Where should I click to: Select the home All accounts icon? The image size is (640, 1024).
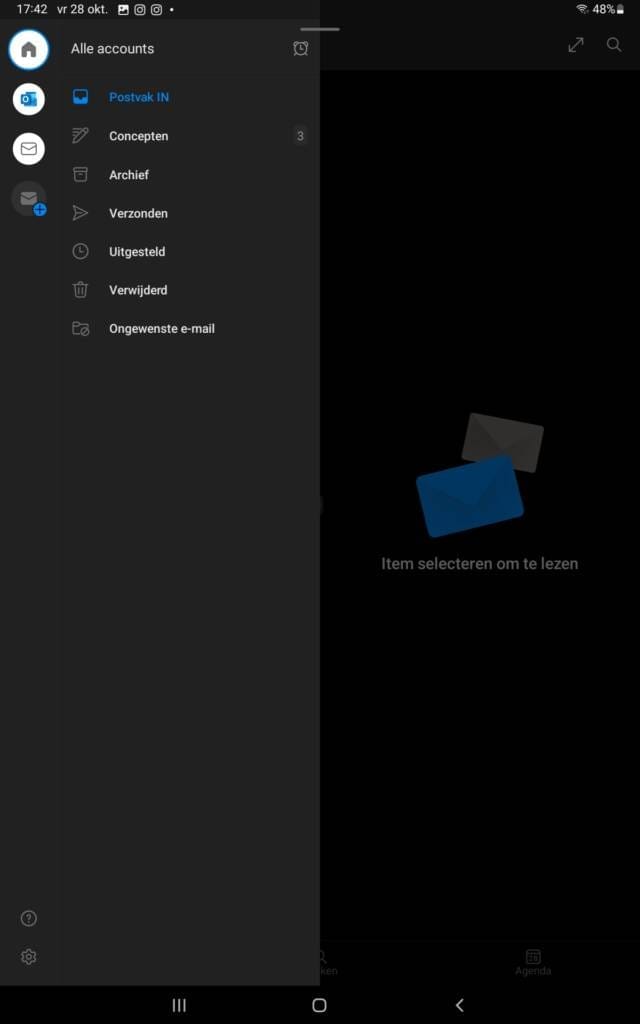[29, 49]
